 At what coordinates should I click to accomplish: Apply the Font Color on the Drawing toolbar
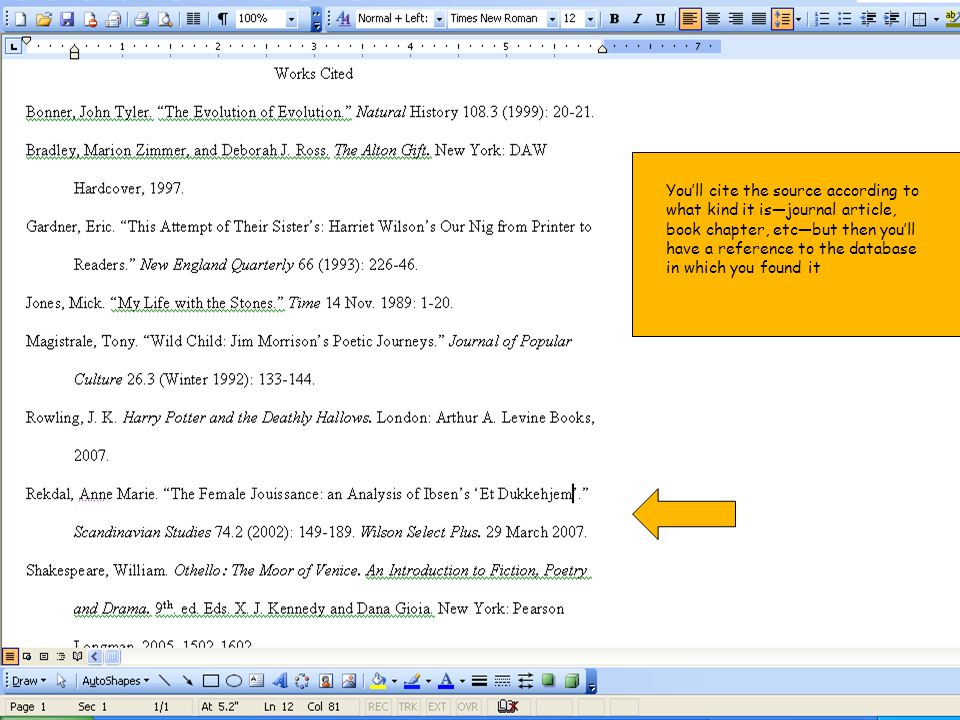click(x=447, y=681)
